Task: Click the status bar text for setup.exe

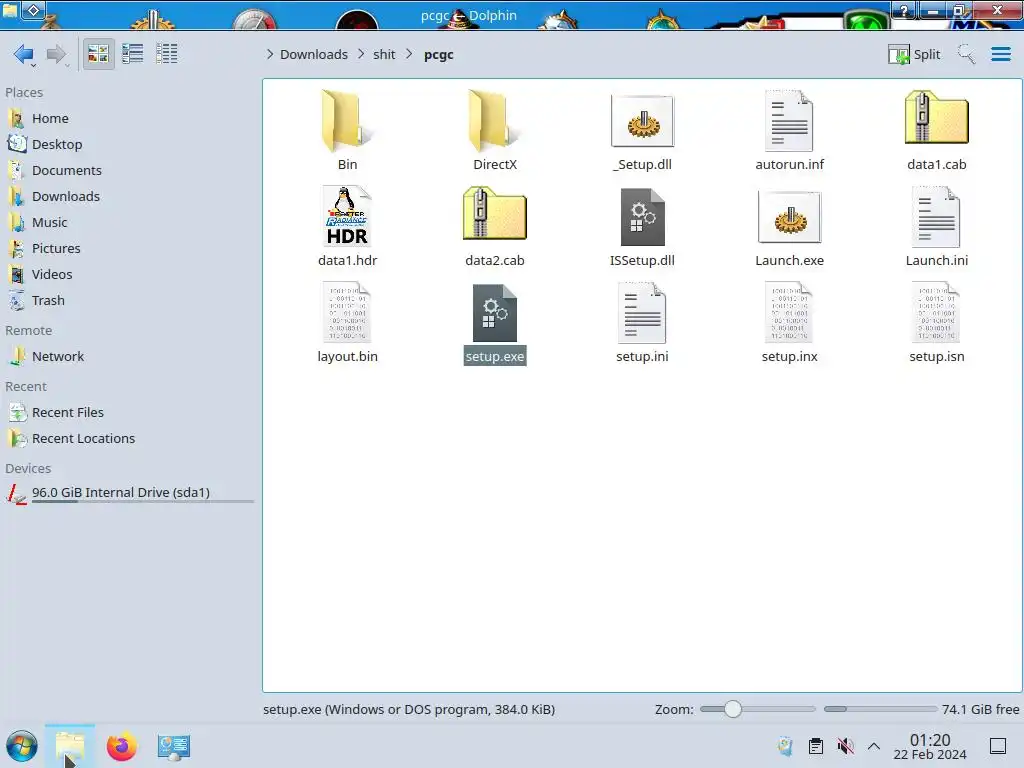Action: coord(409,709)
